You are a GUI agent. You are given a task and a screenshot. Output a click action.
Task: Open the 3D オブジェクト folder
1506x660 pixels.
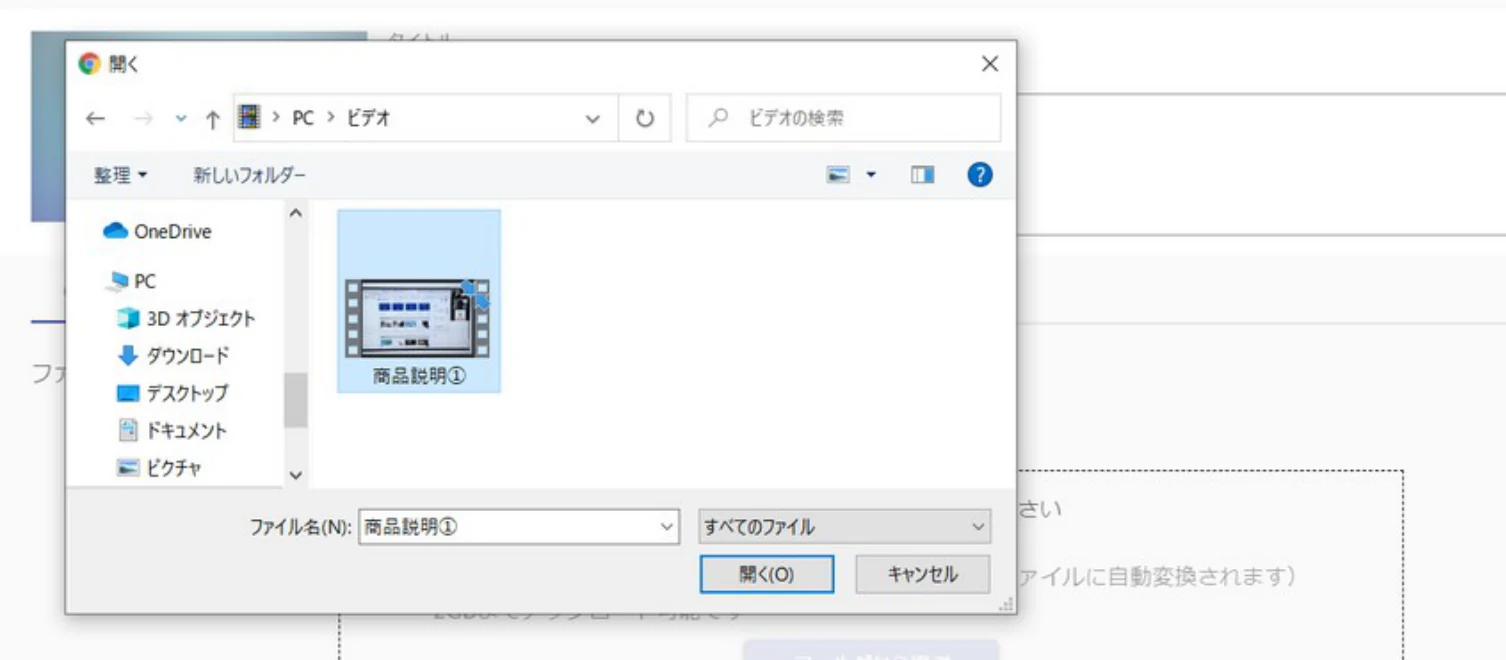186,318
